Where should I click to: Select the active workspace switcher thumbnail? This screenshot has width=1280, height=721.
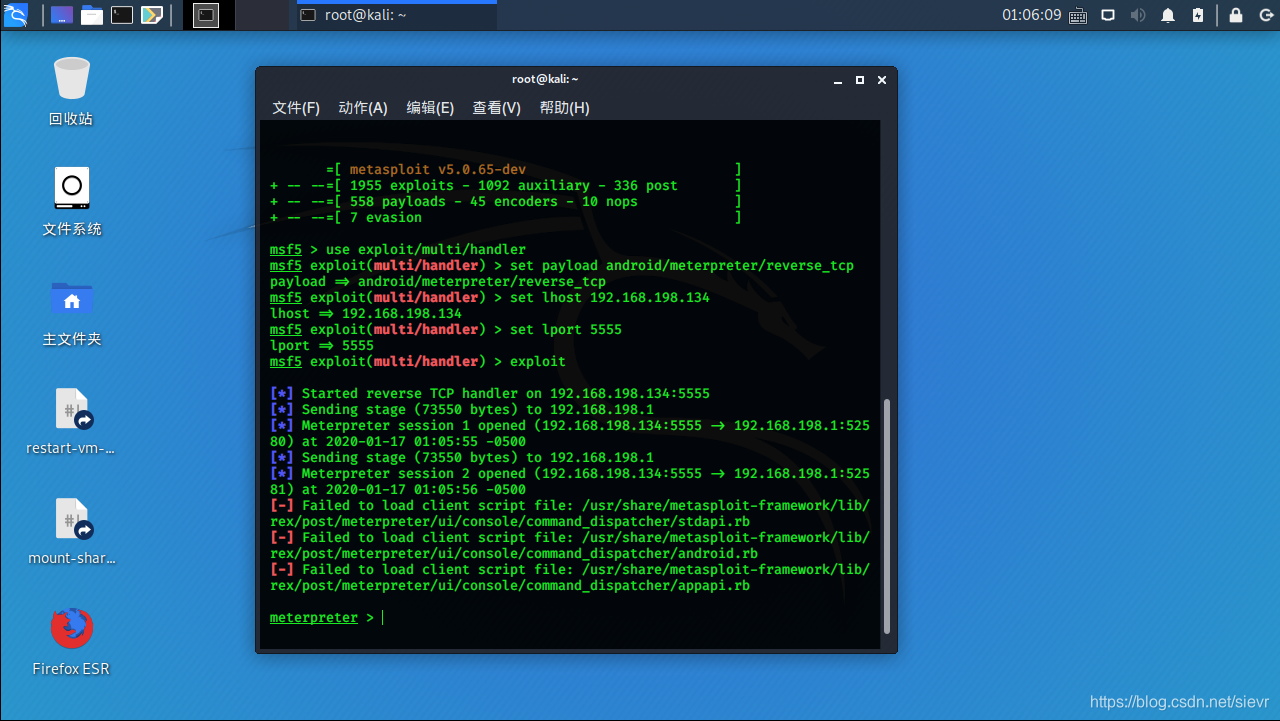[206, 15]
